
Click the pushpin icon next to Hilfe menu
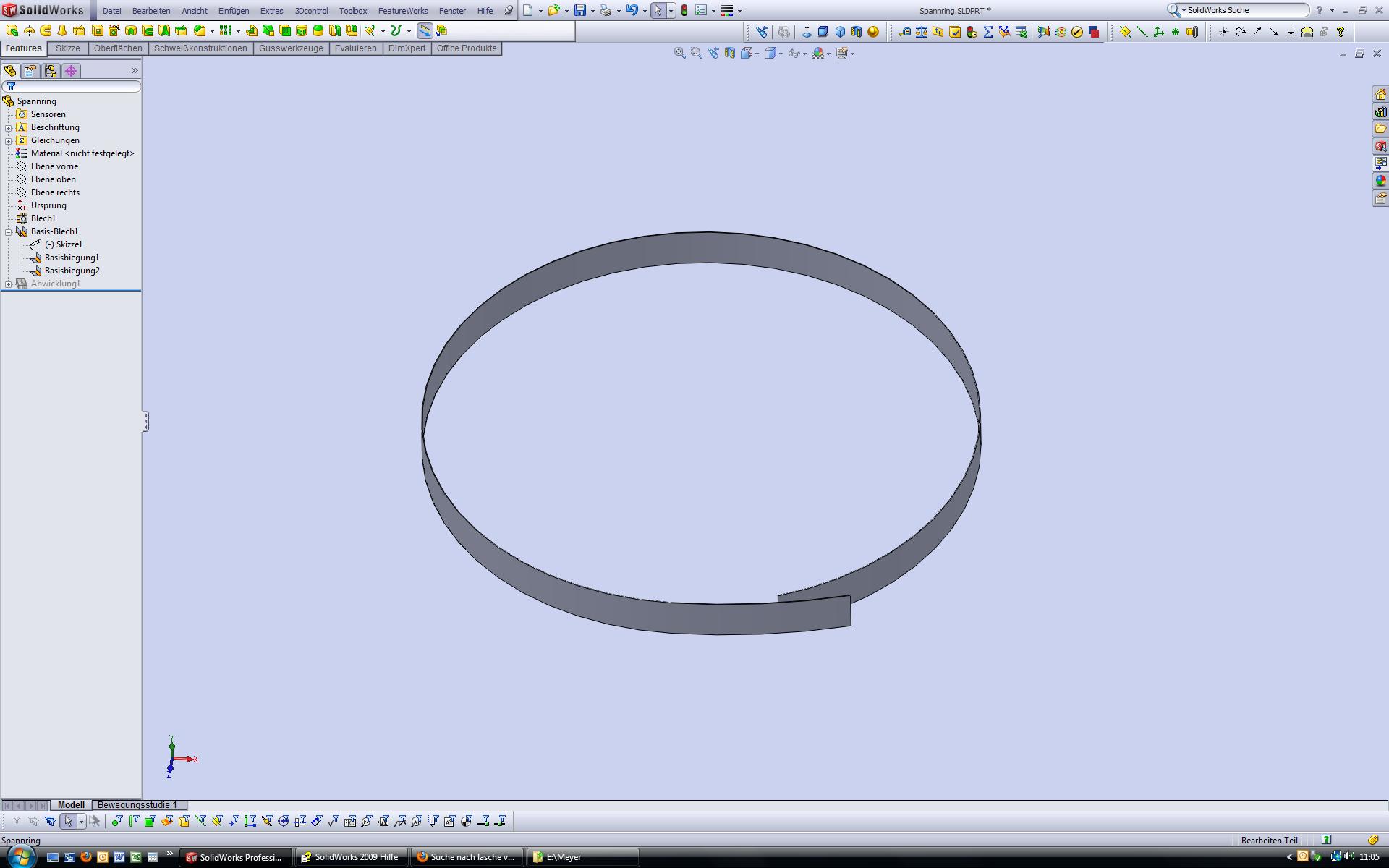(x=509, y=10)
